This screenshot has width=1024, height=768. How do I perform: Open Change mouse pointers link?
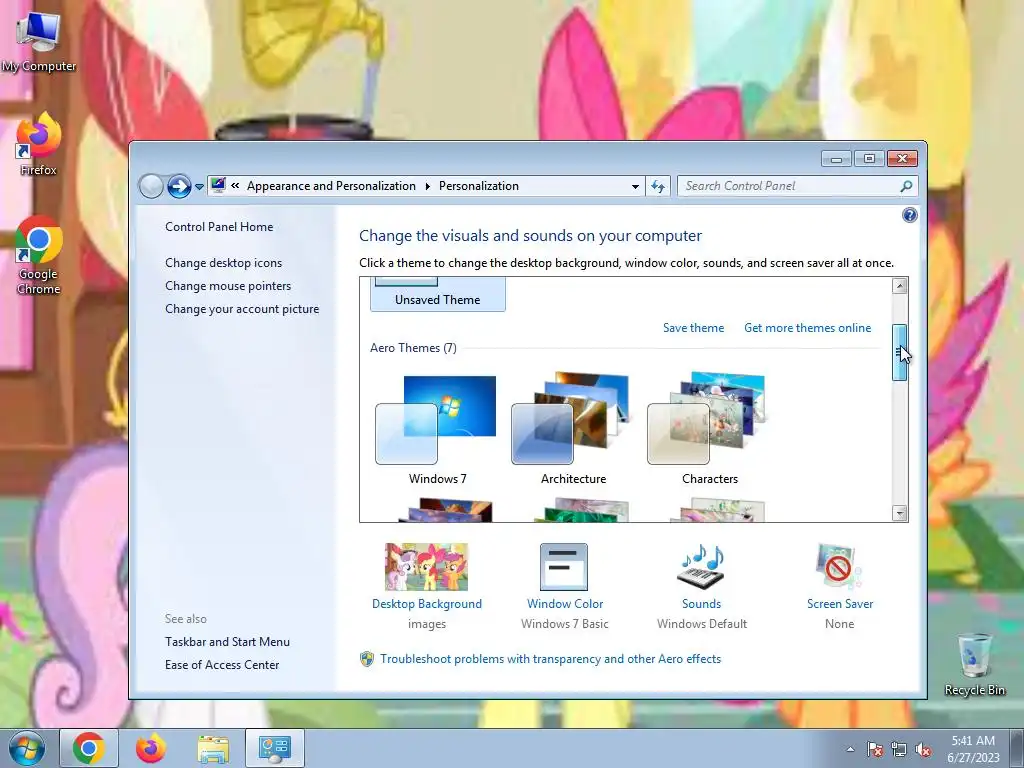tap(228, 285)
